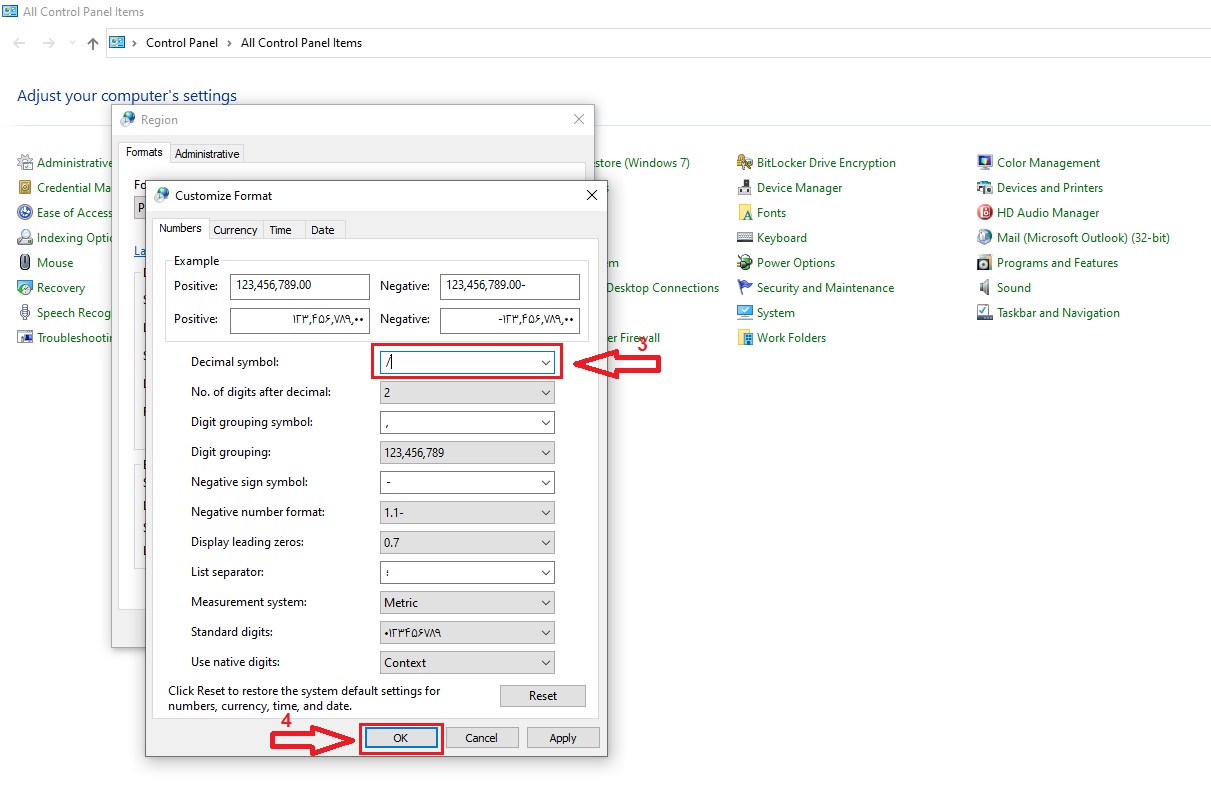Expand the Digit grouping symbol dropdown
Image resolution: width=1211 pixels, height=794 pixels.
545,423
